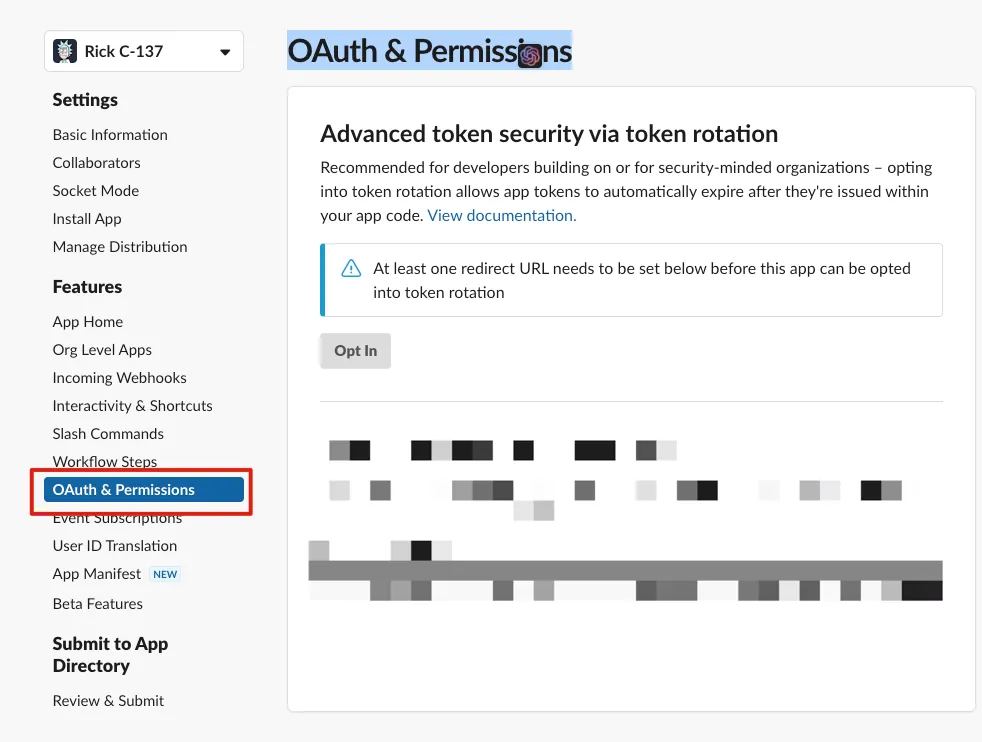Screen dimensions: 982x742
Task: Navigate to App Home feature
Action: 88,322
